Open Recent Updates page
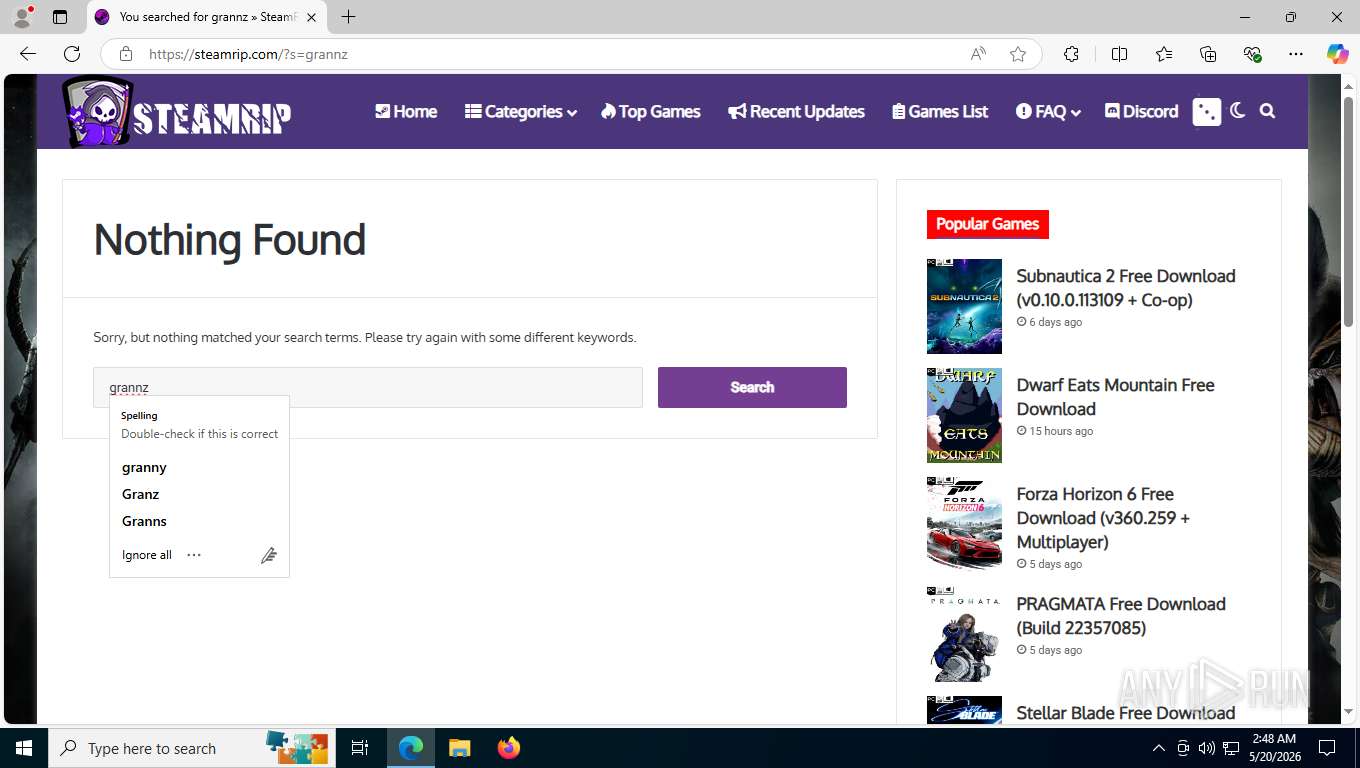Viewport: 1360px width, 768px height. coord(796,111)
